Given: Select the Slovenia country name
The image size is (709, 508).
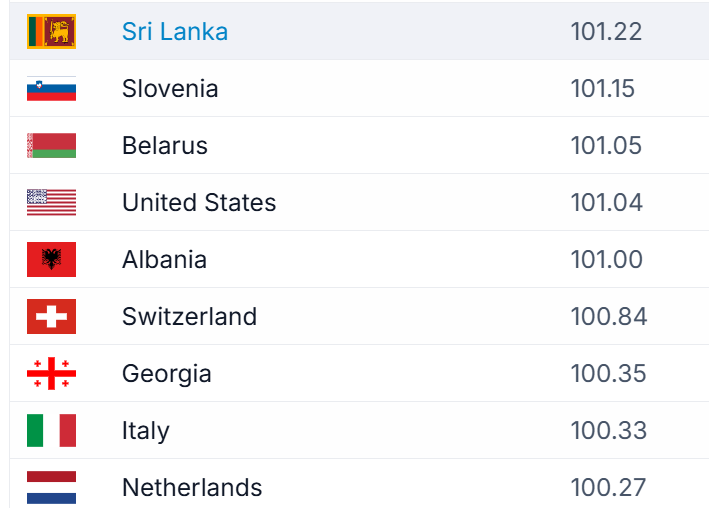Looking at the screenshot, I should [170, 89].
